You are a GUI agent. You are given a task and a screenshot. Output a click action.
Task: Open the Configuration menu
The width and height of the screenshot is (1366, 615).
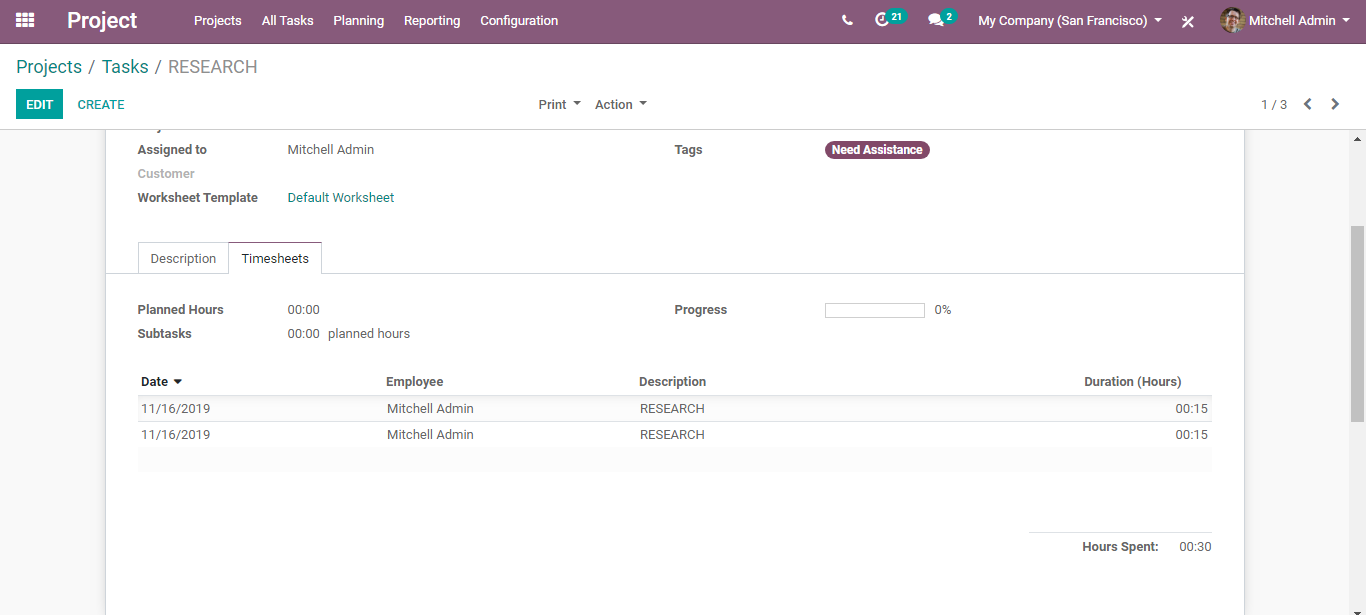coord(519,20)
